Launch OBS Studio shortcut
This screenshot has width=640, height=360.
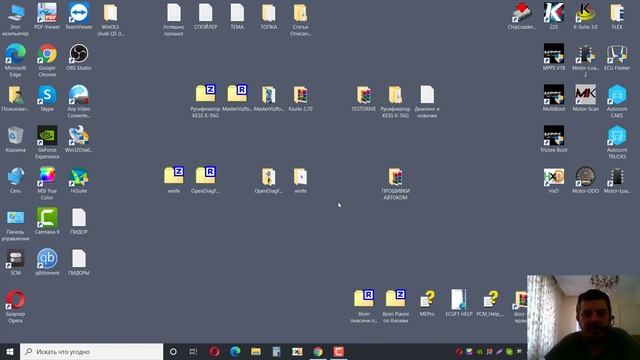point(79,54)
